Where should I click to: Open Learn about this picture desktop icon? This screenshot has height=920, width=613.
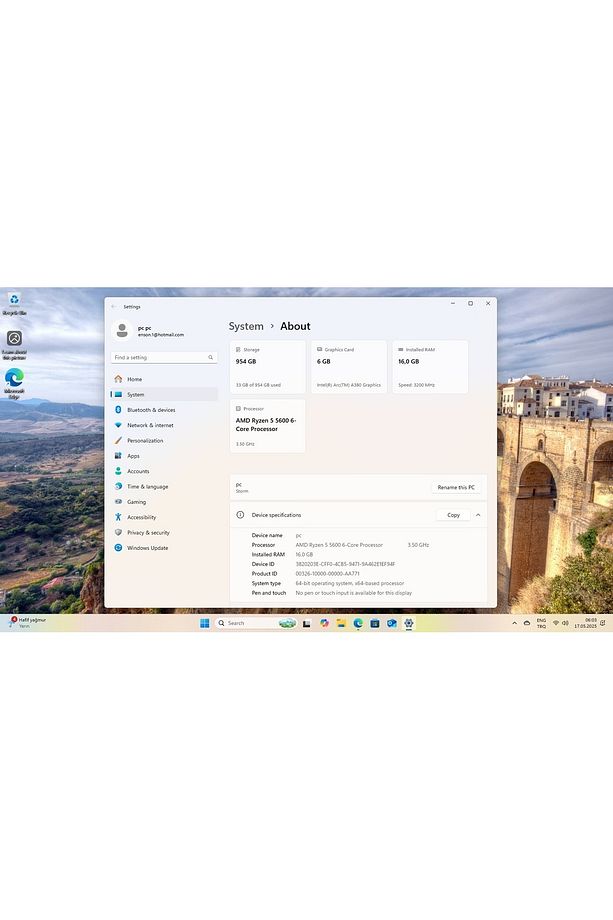coord(14,344)
